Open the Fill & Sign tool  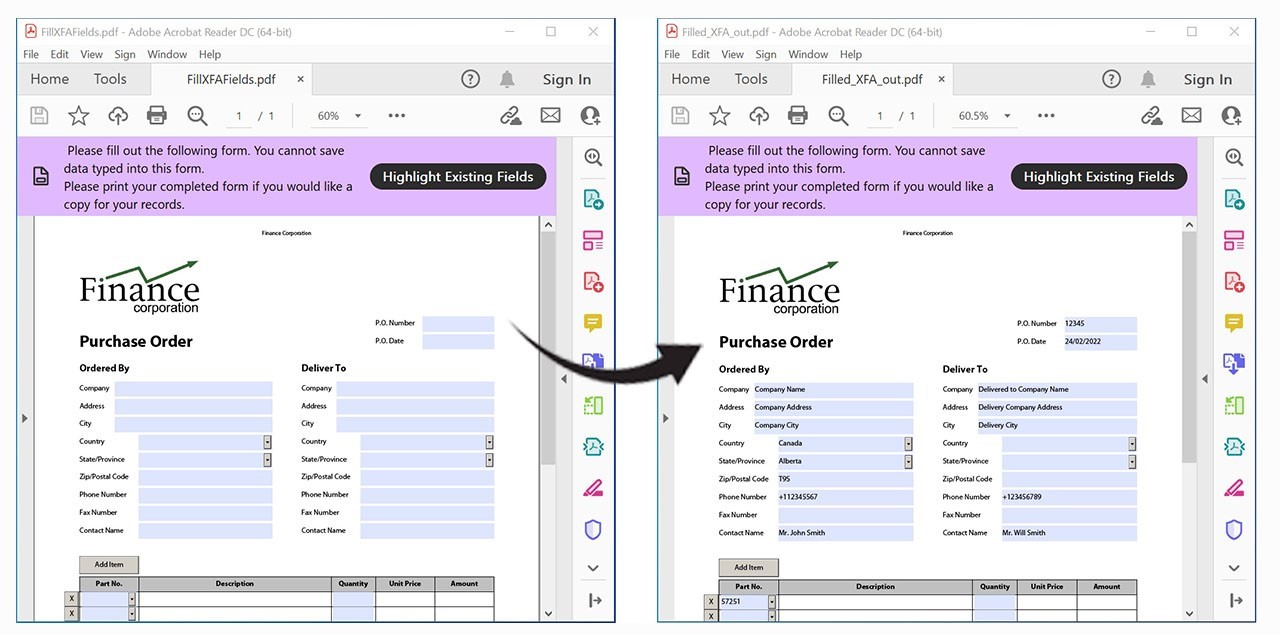pos(1234,487)
